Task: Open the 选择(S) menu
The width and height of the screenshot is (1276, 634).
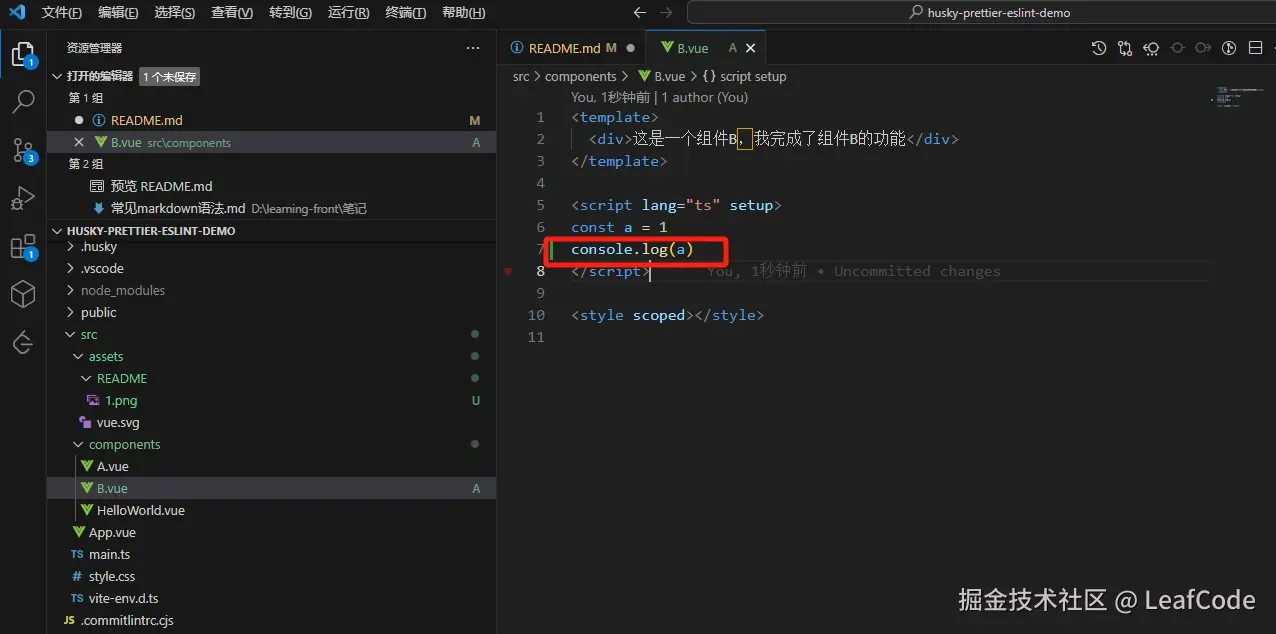Action: (176, 13)
